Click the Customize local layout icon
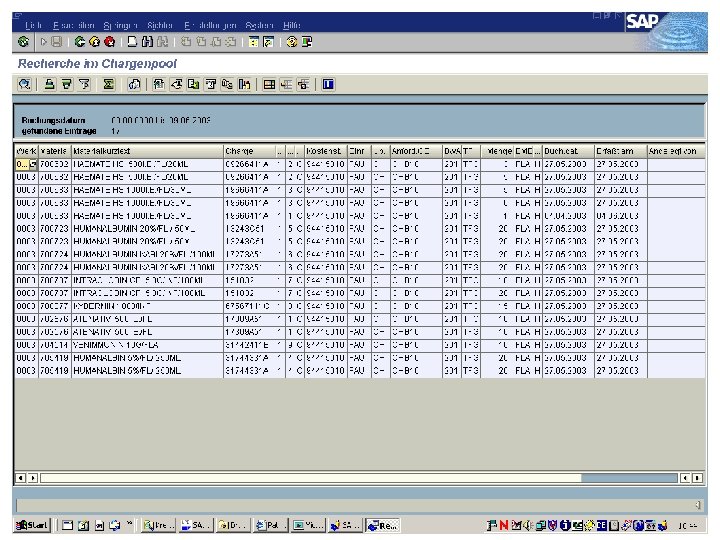 pos(307,42)
